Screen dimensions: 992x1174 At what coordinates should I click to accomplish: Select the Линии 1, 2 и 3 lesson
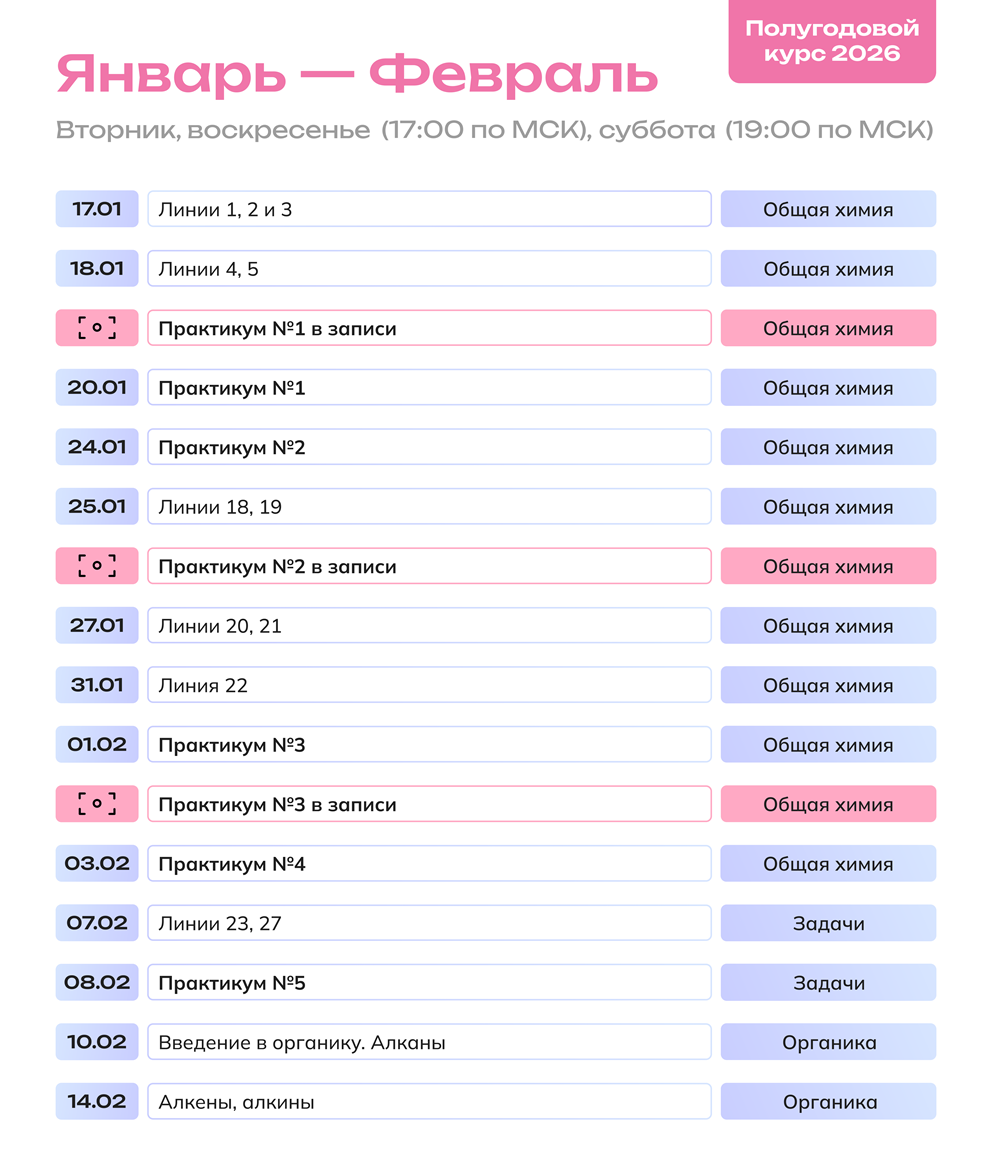(429, 209)
